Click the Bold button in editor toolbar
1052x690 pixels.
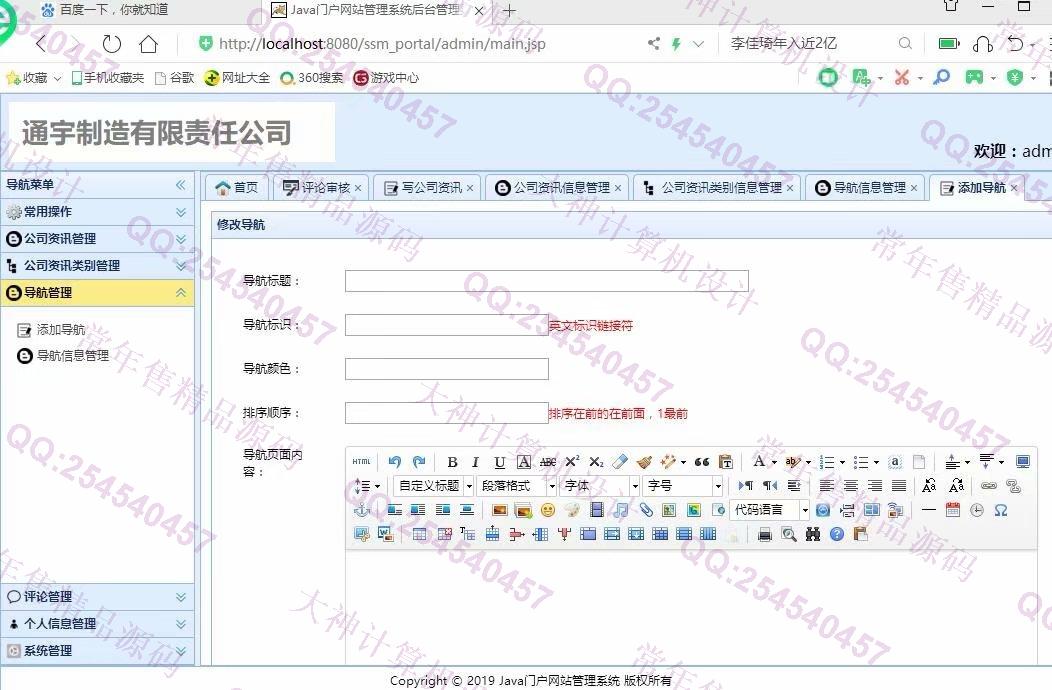tap(452, 462)
